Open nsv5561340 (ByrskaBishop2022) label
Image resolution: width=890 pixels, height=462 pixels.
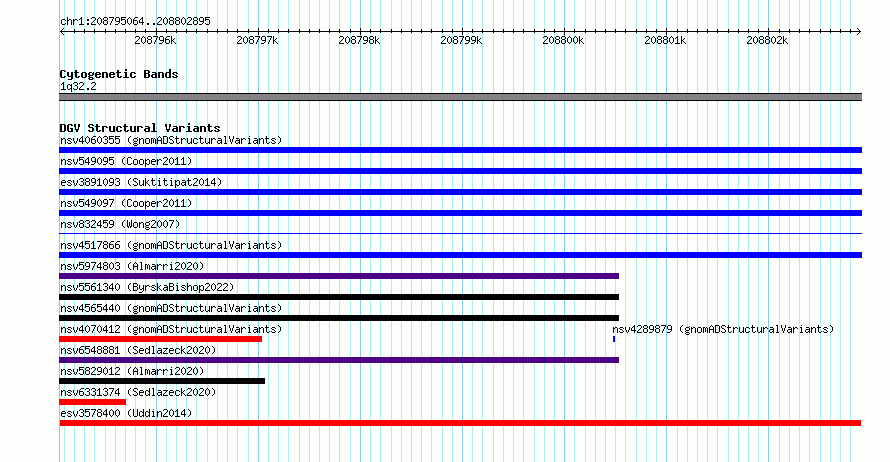[147, 287]
